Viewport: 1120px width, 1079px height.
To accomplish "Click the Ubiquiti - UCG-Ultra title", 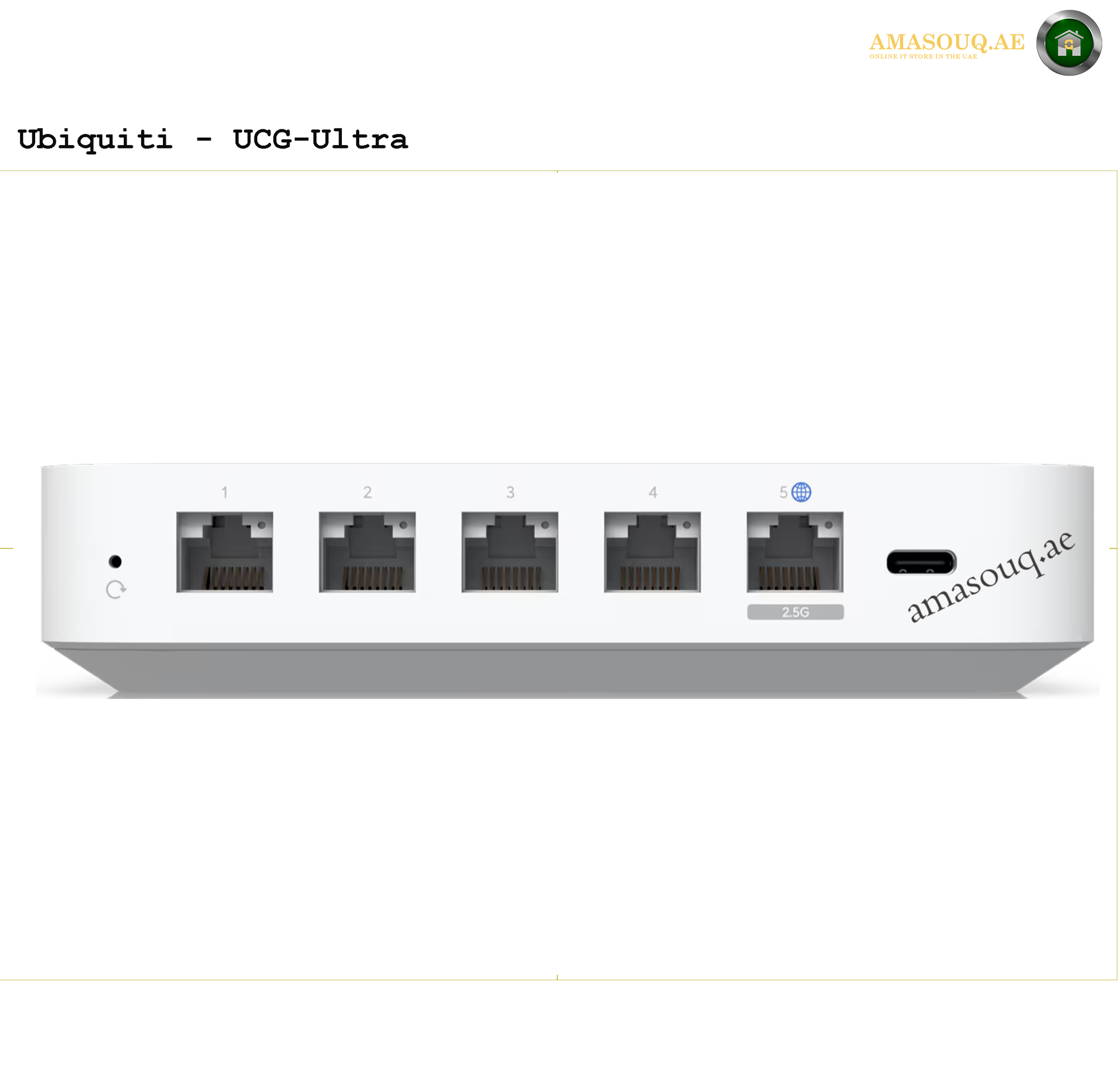I will [213, 139].
